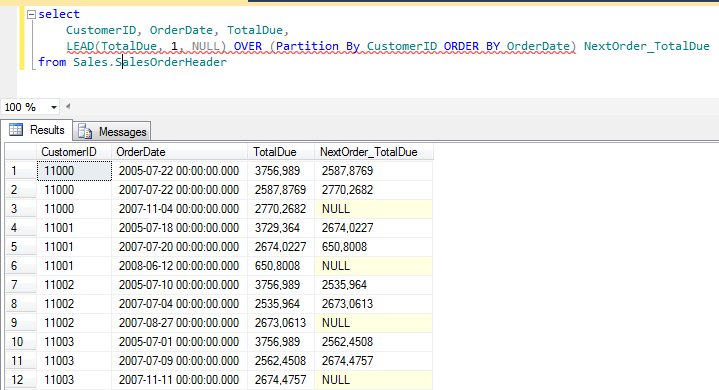Click OrderDate cell 2005-07-10 00:00:00.000
The width and height of the screenshot is (719, 390).
(x=179, y=285)
